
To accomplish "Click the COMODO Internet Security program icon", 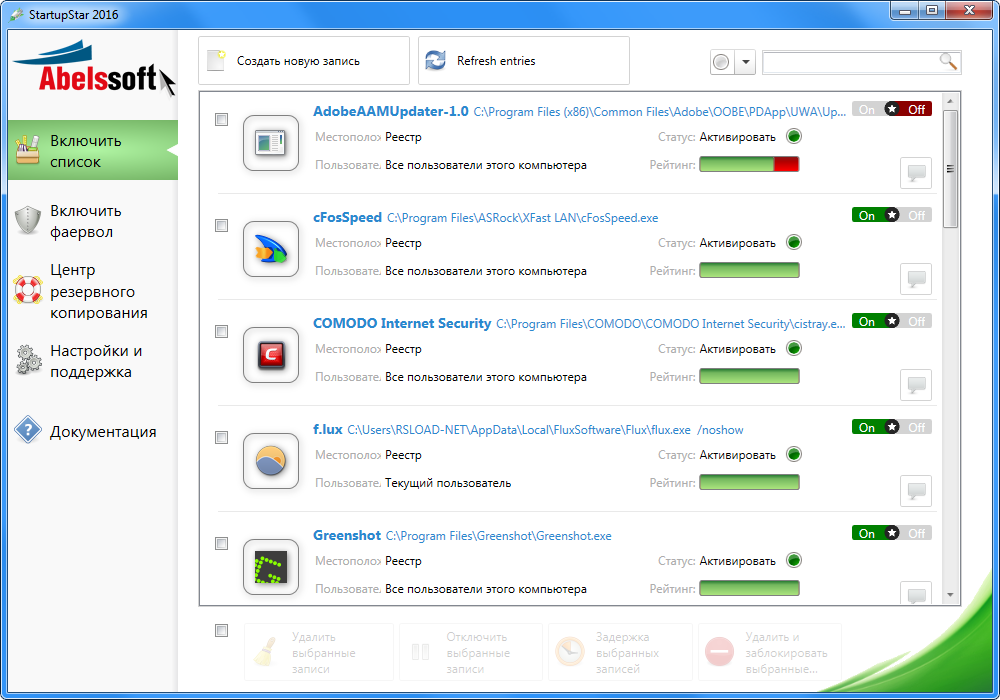I will [271, 354].
